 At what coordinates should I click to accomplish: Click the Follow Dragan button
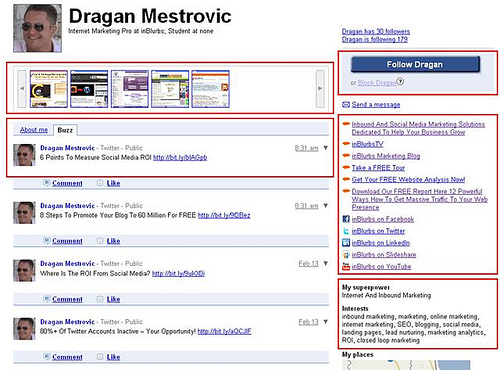(415, 64)
